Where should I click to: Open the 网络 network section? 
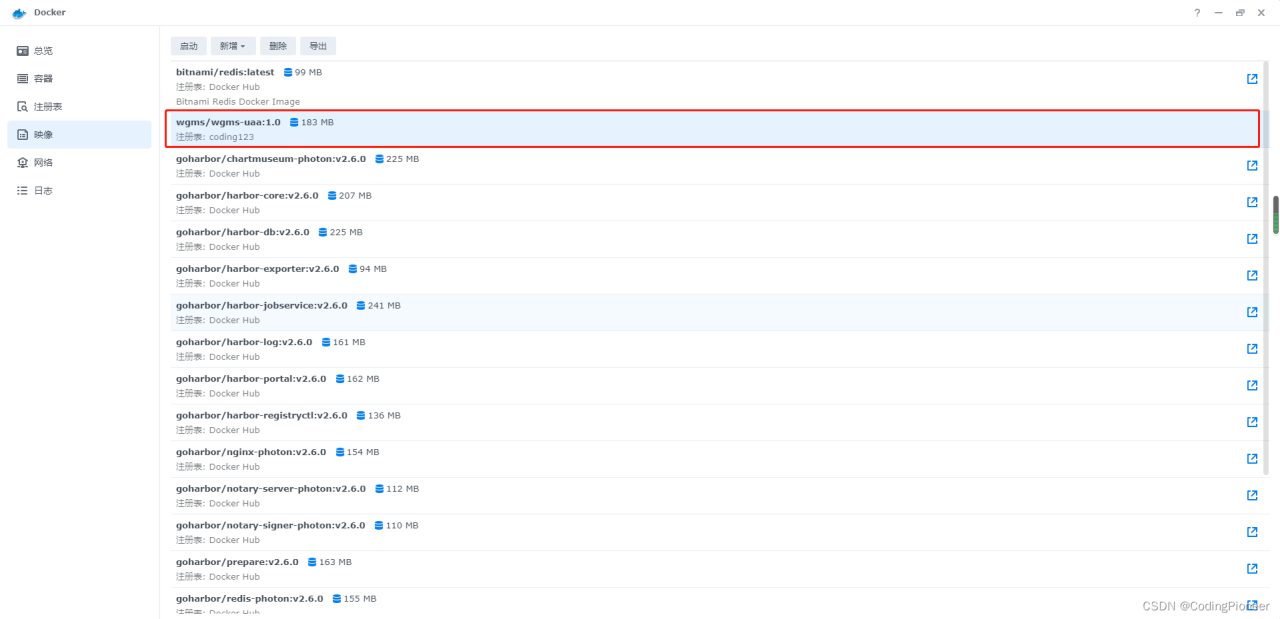(x=79, y=162)
